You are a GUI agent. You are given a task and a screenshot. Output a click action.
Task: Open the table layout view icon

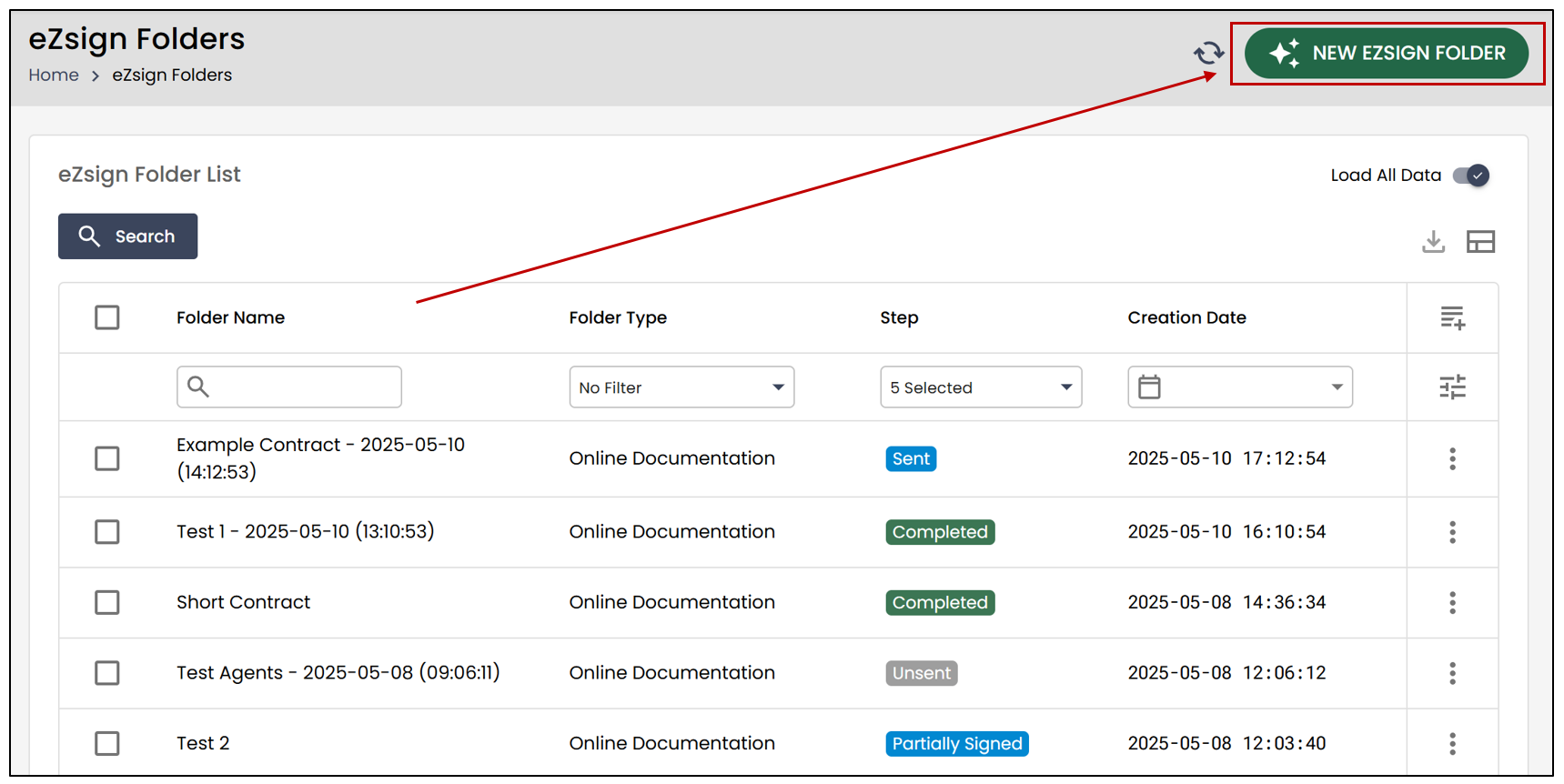coord(1480,242)
